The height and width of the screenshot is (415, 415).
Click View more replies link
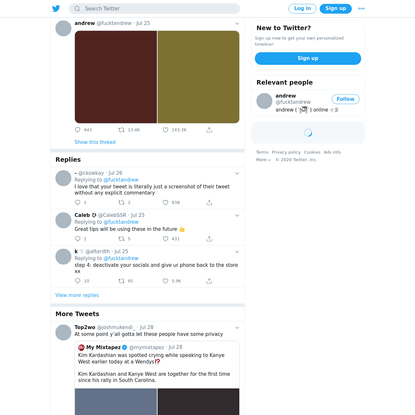tap(77, 295)
